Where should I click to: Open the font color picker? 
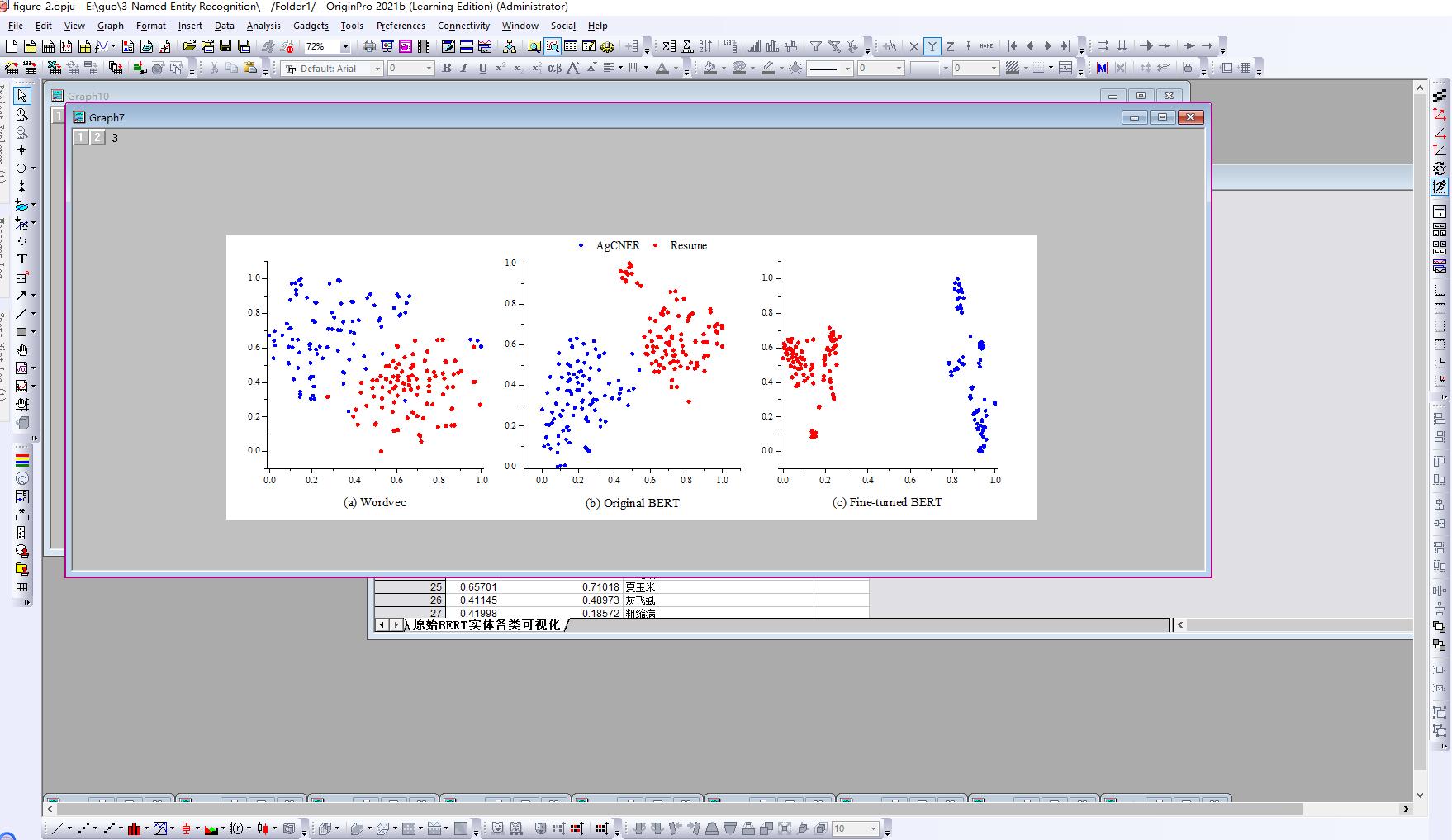662,69
